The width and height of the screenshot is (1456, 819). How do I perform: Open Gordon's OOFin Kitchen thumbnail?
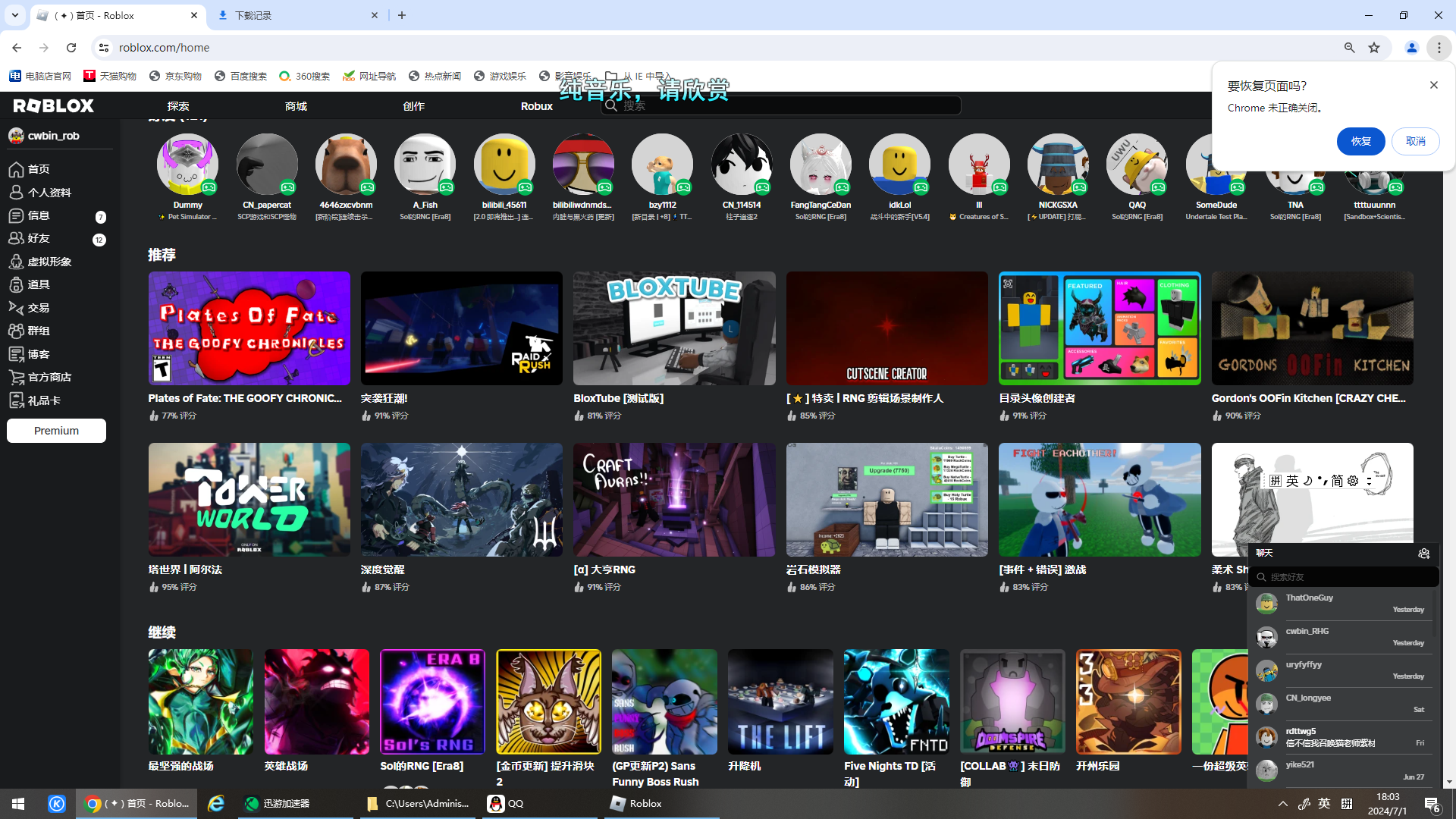[x=1312, y=328]
